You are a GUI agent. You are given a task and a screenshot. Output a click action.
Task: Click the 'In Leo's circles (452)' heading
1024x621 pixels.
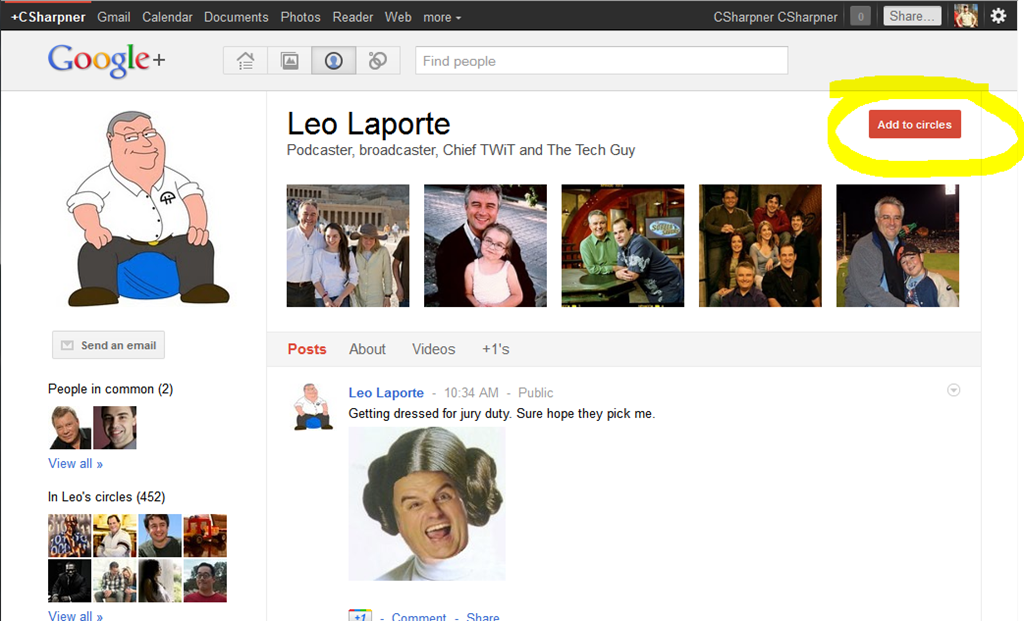[x=106, y=497]
